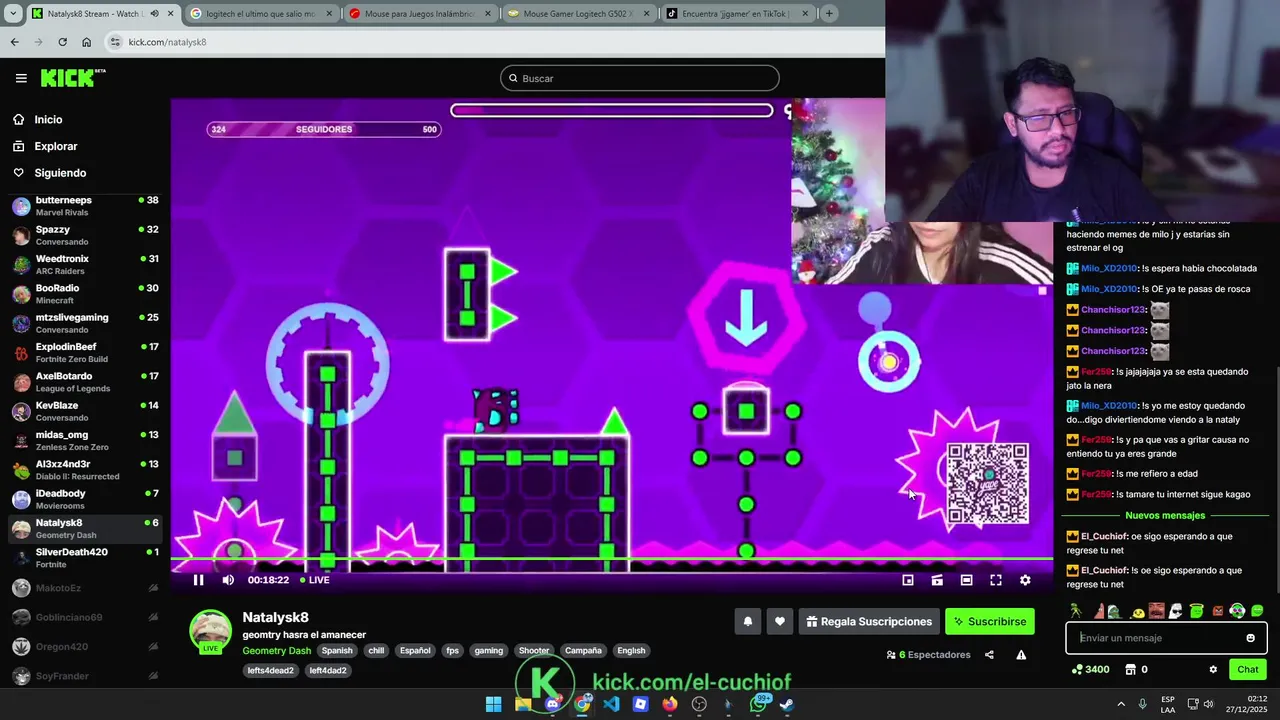The image size is (1280, 720).
Task: Open BooRadio channel in sidebar
Action: pos(85,294)
